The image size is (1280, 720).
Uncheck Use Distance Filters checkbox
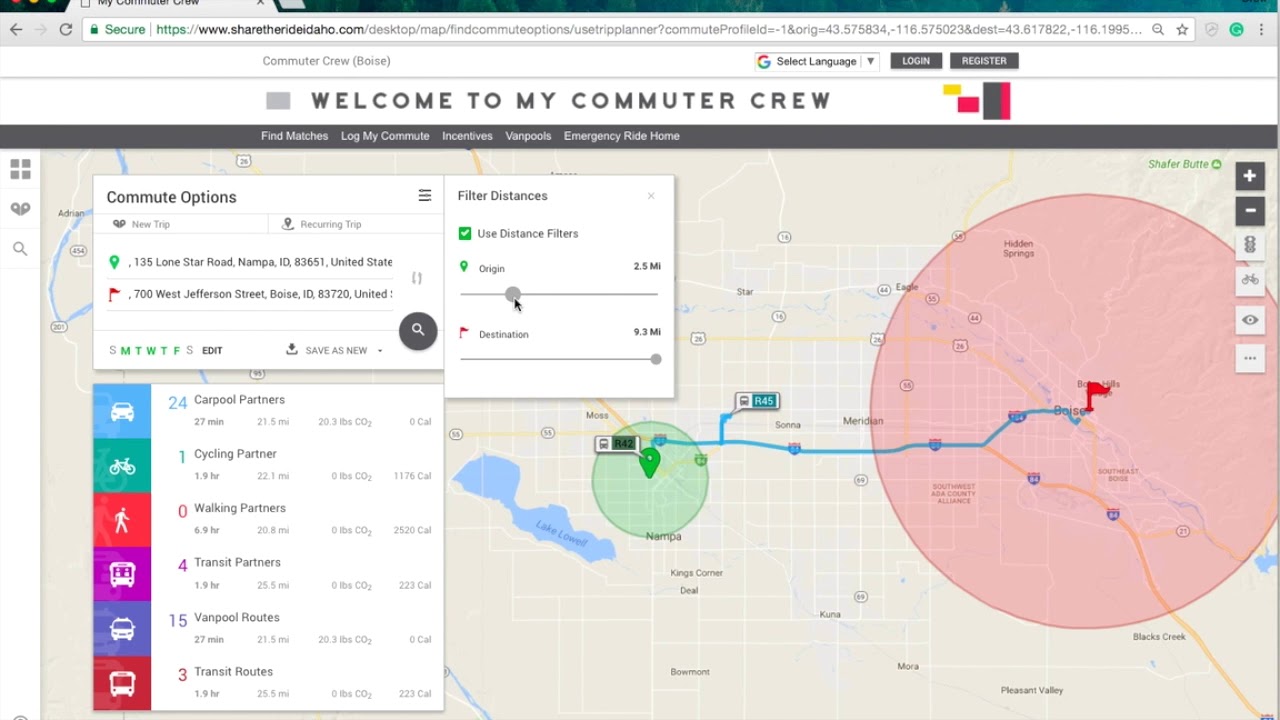click(465, 233)
